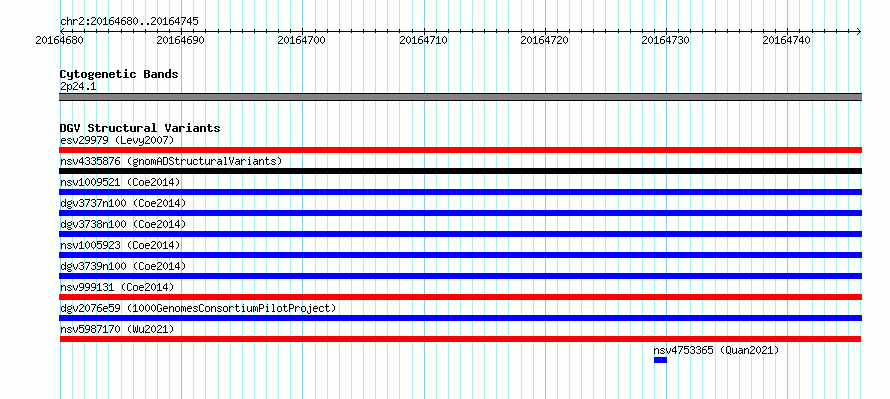Click the nsv1009521 (Coe2014) blue bar
Image resolution: width=890 pixels, height=399 pixels.
click(460, 192)
